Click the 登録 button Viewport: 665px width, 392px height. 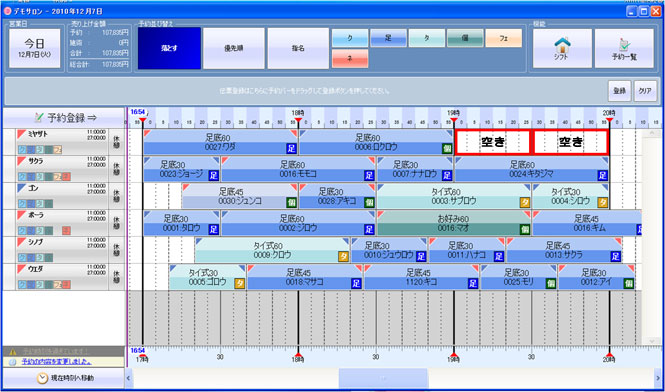620,91
